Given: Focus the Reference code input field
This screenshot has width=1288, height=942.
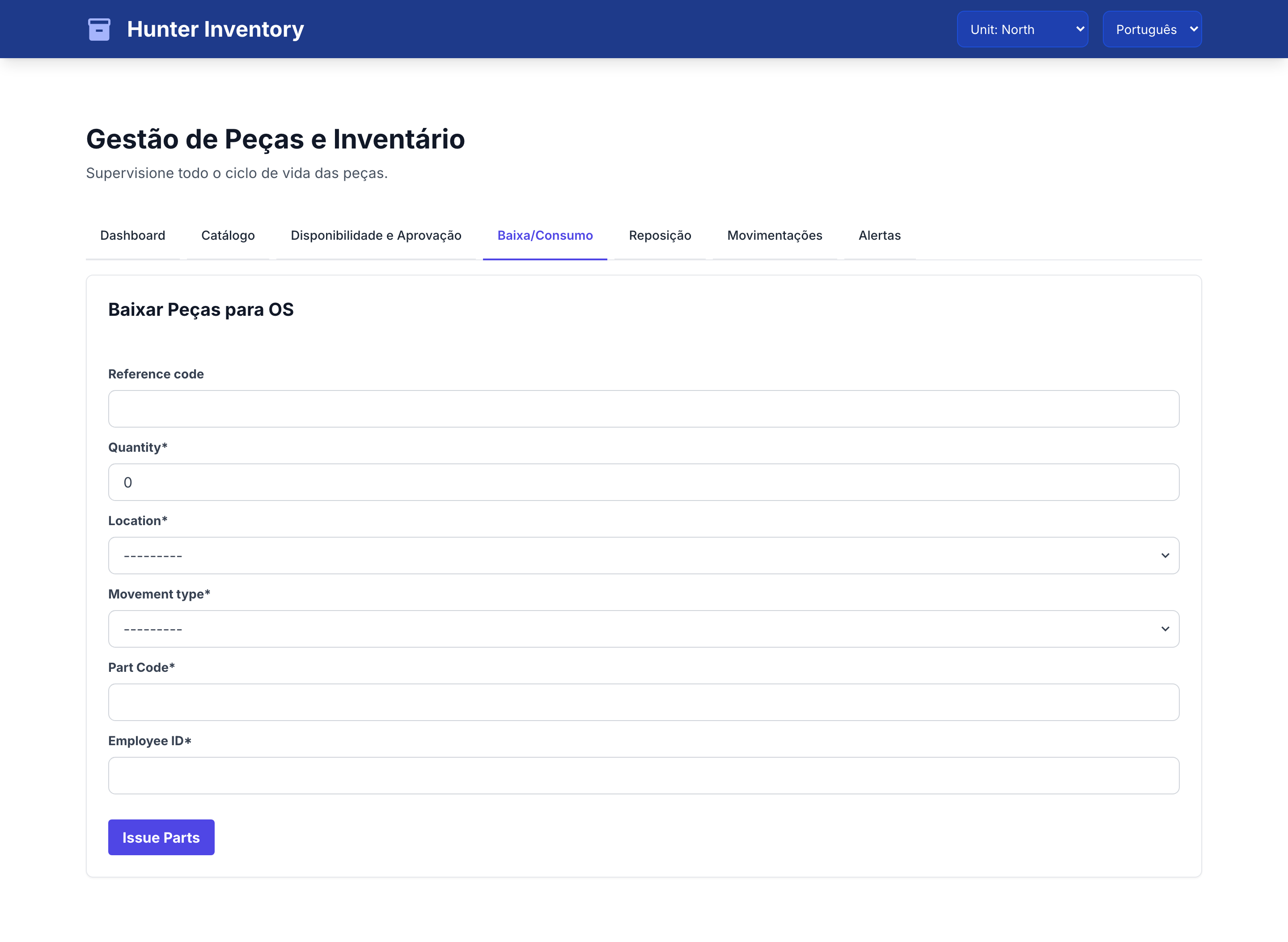Looking at the screenshot, I should (x=643, y=409).
